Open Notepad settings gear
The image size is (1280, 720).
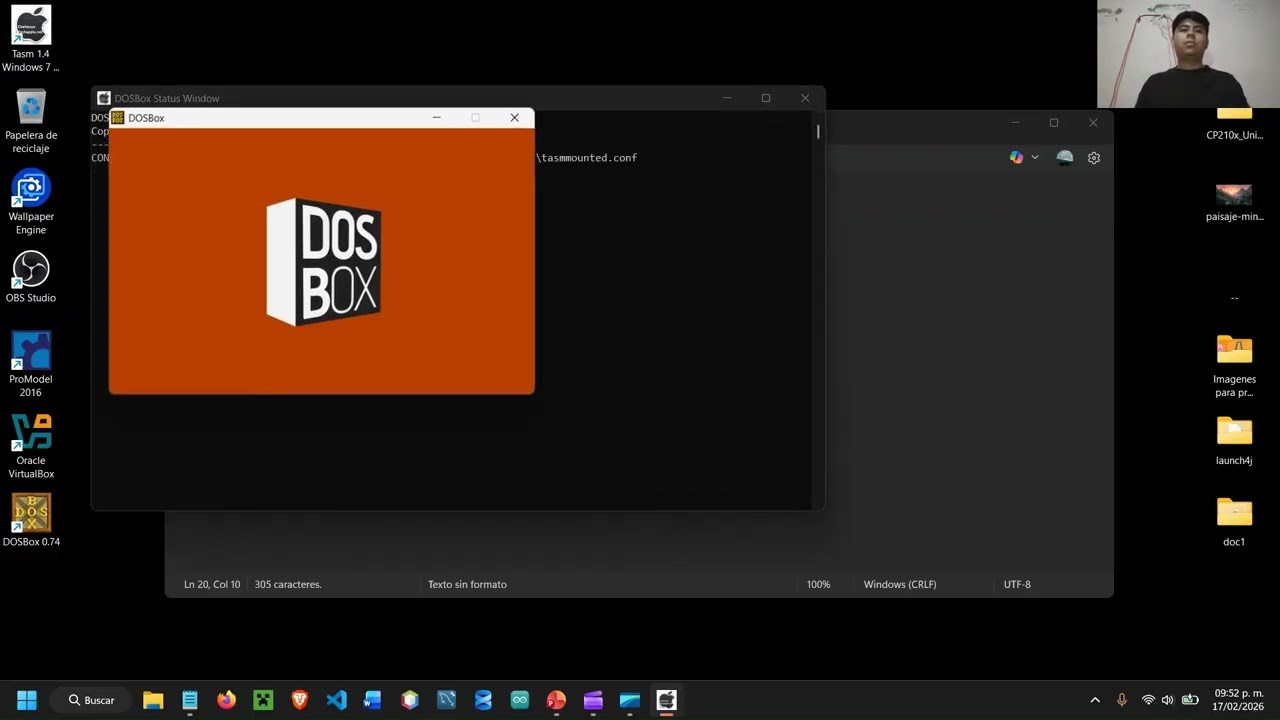point(1094,157)
